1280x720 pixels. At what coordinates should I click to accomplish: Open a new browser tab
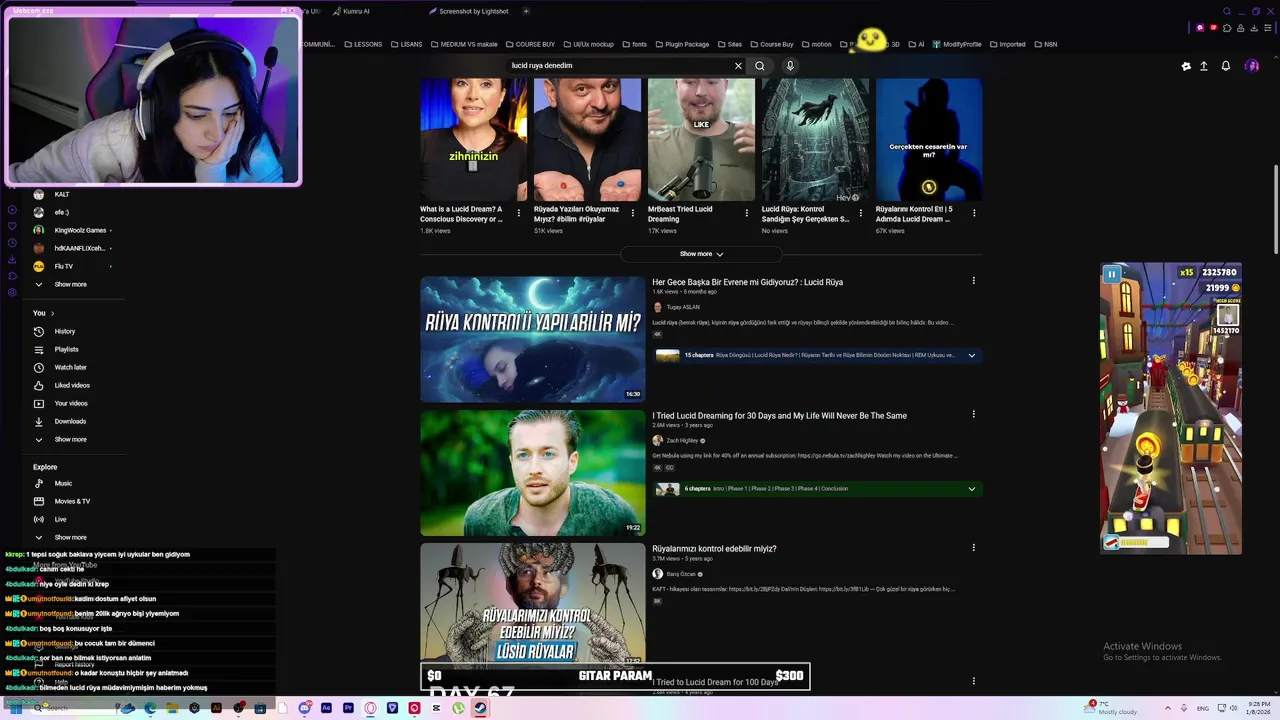[x=526, y=11]
